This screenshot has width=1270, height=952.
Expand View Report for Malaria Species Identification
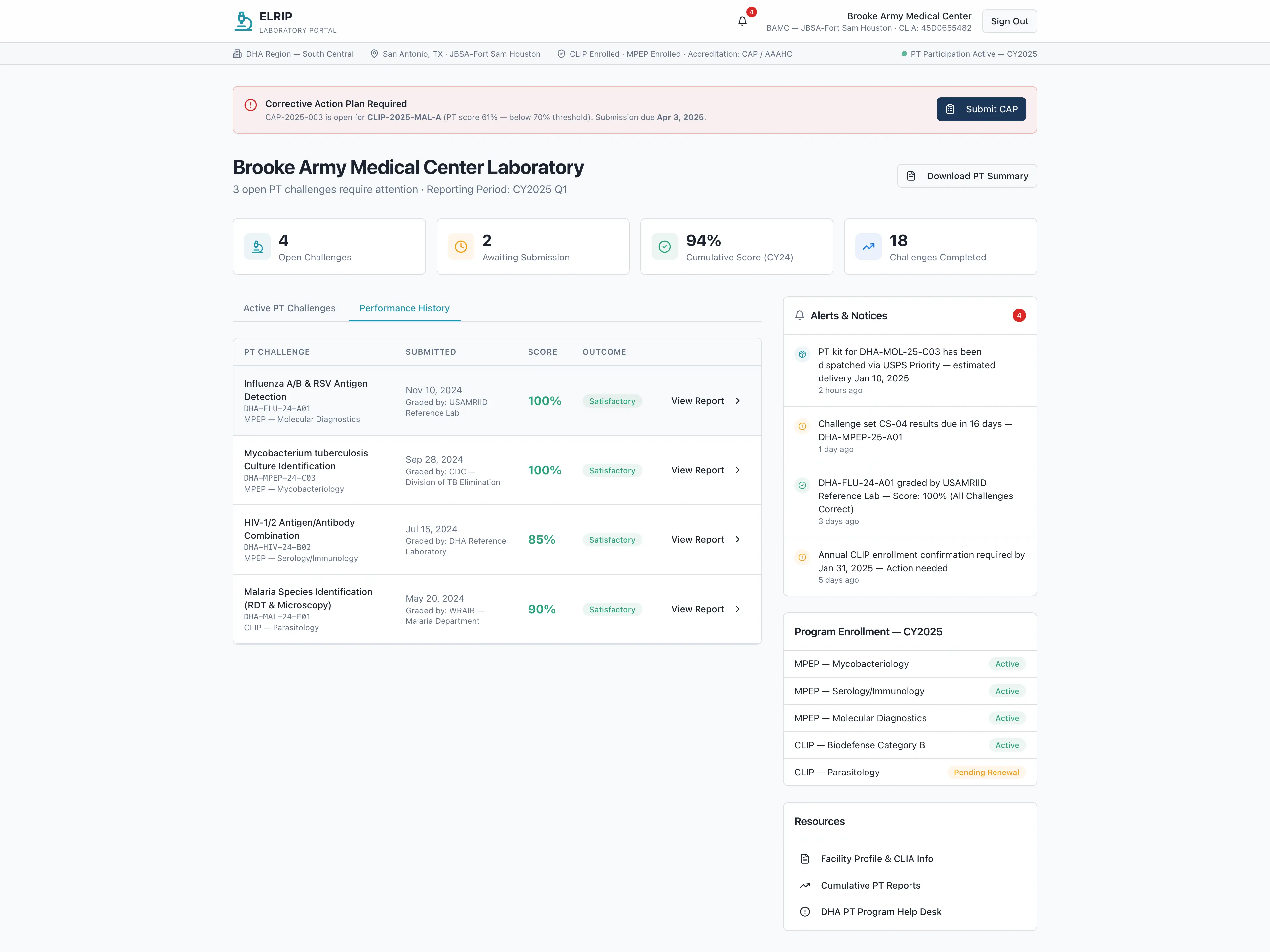704,609
